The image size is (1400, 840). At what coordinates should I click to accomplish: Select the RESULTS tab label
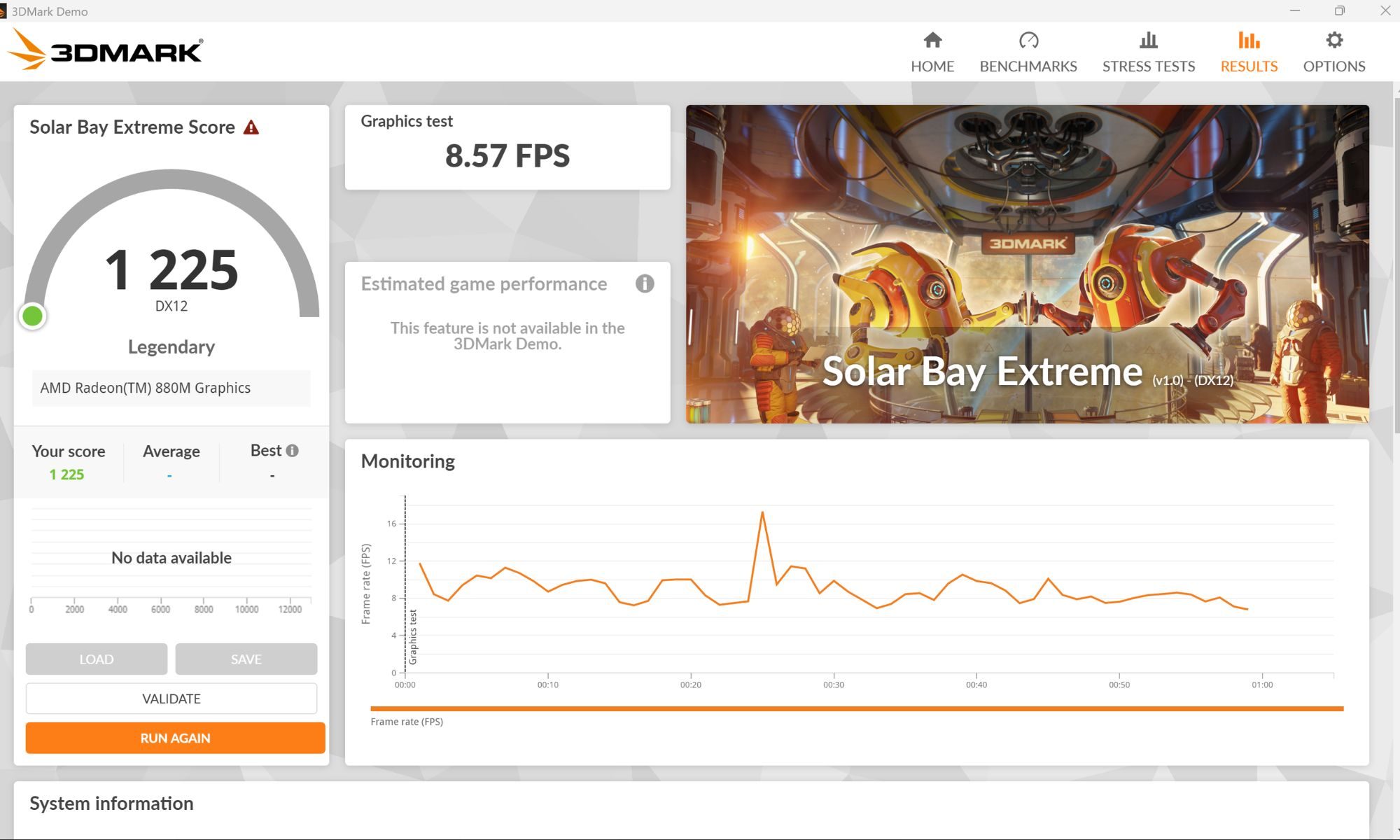[x=1249, y=66]
